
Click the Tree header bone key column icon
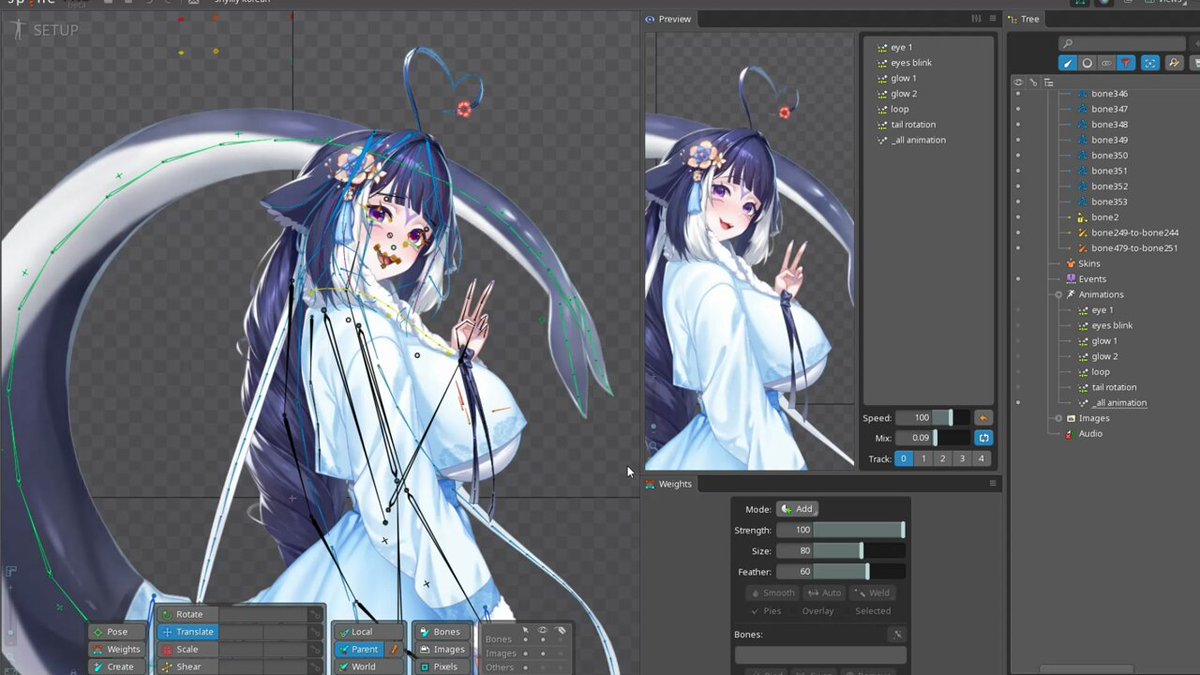(1033, 82)
